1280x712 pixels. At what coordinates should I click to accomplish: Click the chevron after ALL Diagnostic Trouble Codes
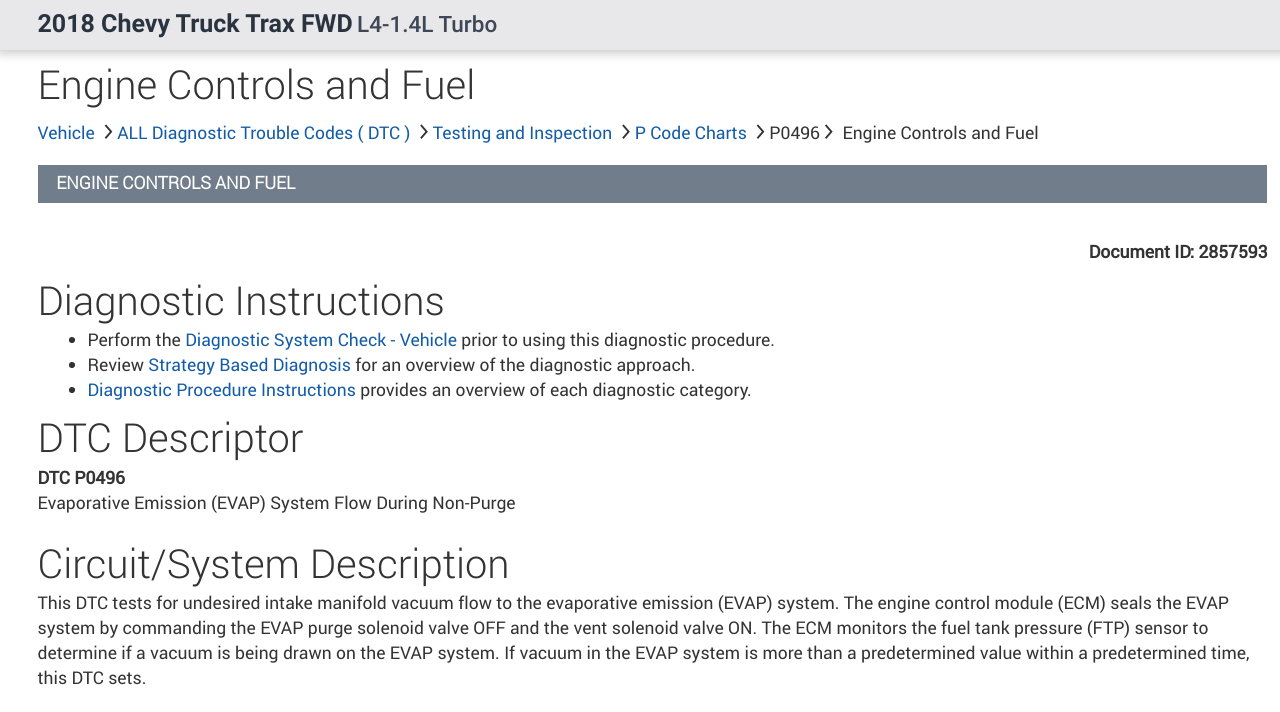click(423, 132)
